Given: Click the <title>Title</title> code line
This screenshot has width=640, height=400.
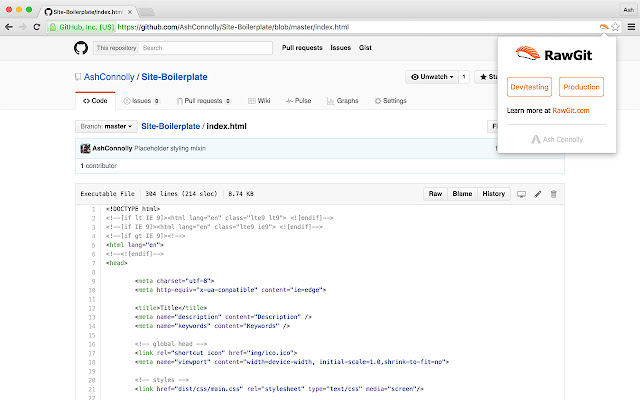Looking at the screenshot, I should (171, 308).
